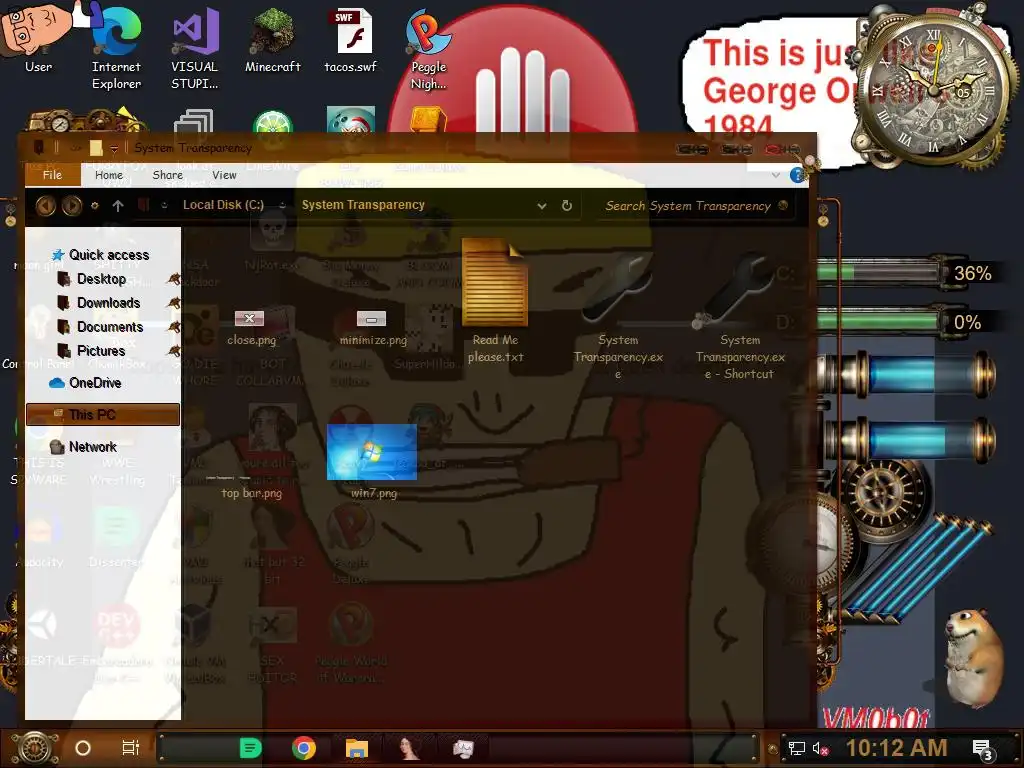Launch Google Chrome from the taskbar
This screenshot has width=1024, height=768.
304,748
